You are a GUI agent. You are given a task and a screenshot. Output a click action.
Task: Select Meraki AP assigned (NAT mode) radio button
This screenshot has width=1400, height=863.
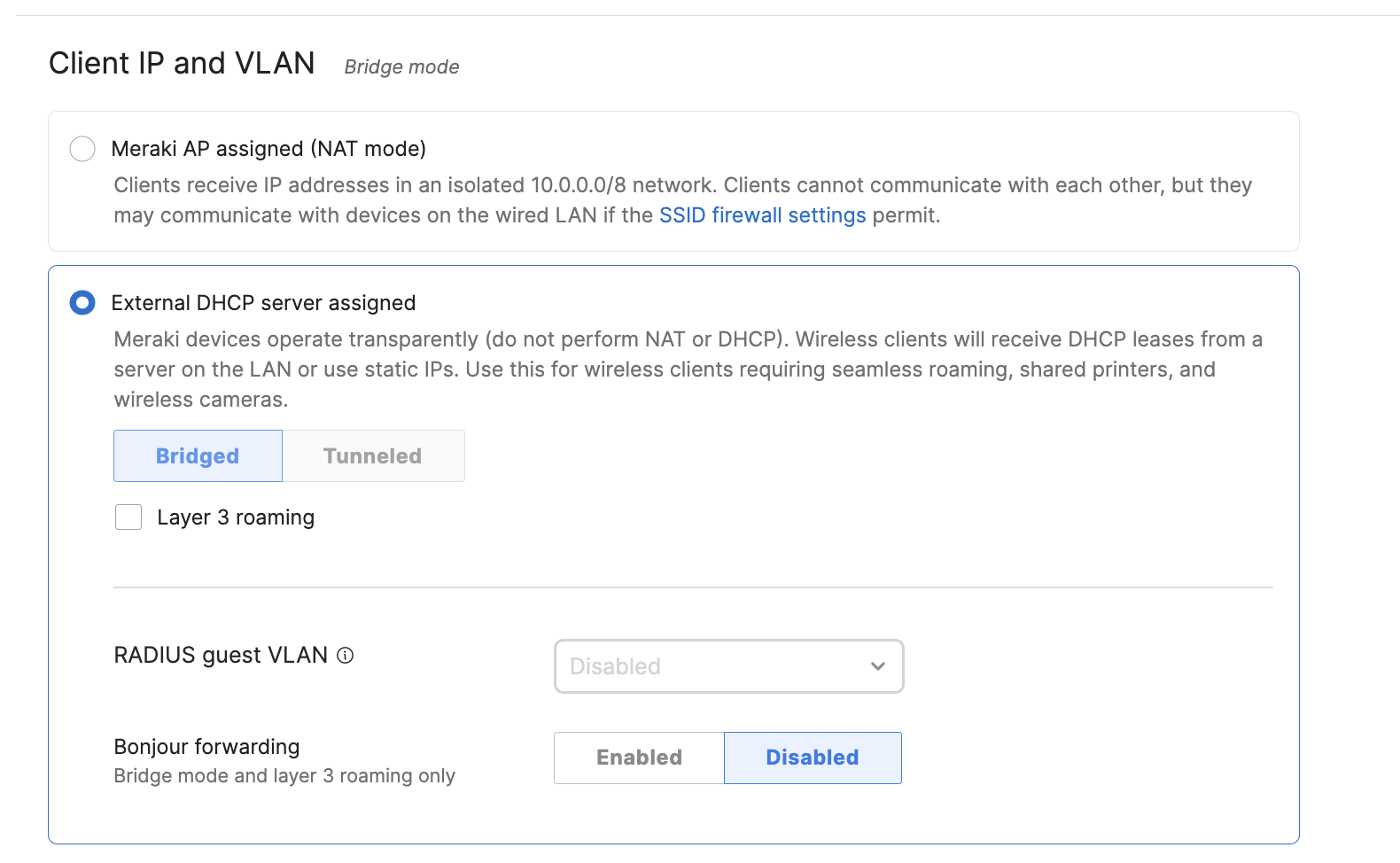(x=82, y=149)
